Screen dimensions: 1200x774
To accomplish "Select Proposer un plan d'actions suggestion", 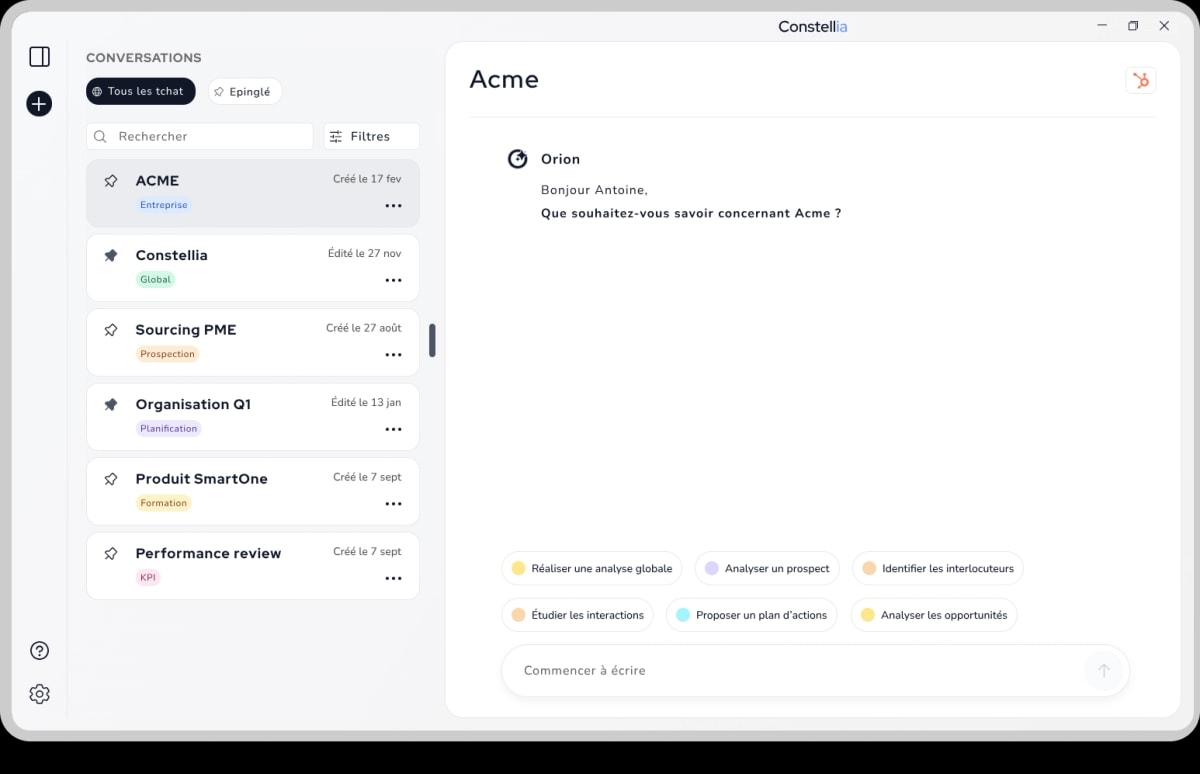I will [751, 615].
